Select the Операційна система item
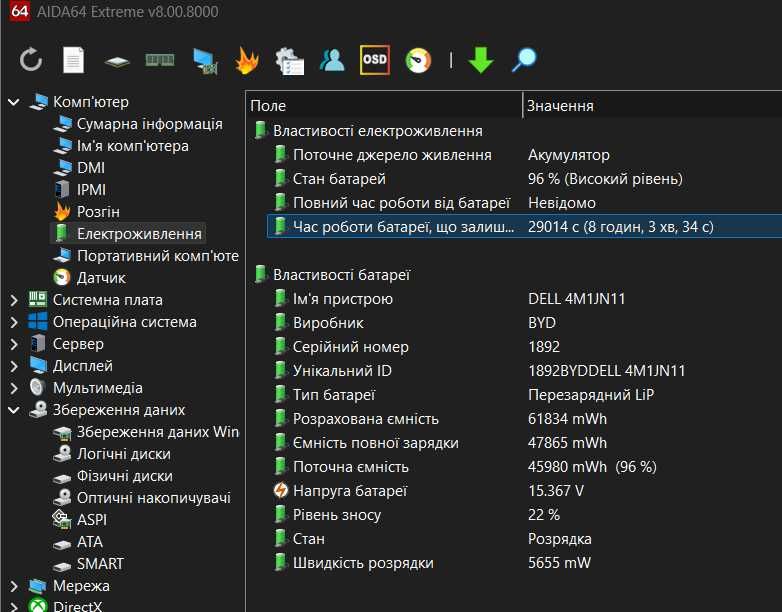The height and width of the screenshot is (612, 782). tap(113, 322)
